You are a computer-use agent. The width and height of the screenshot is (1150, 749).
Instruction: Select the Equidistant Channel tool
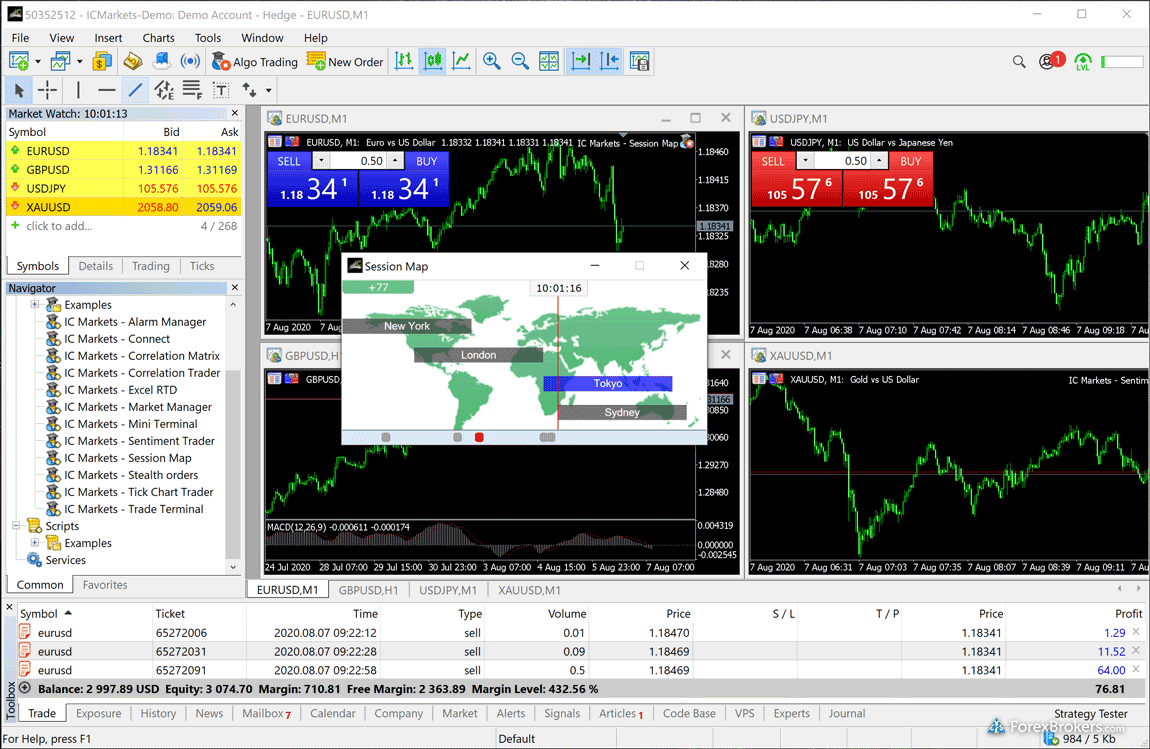[164, 90]
